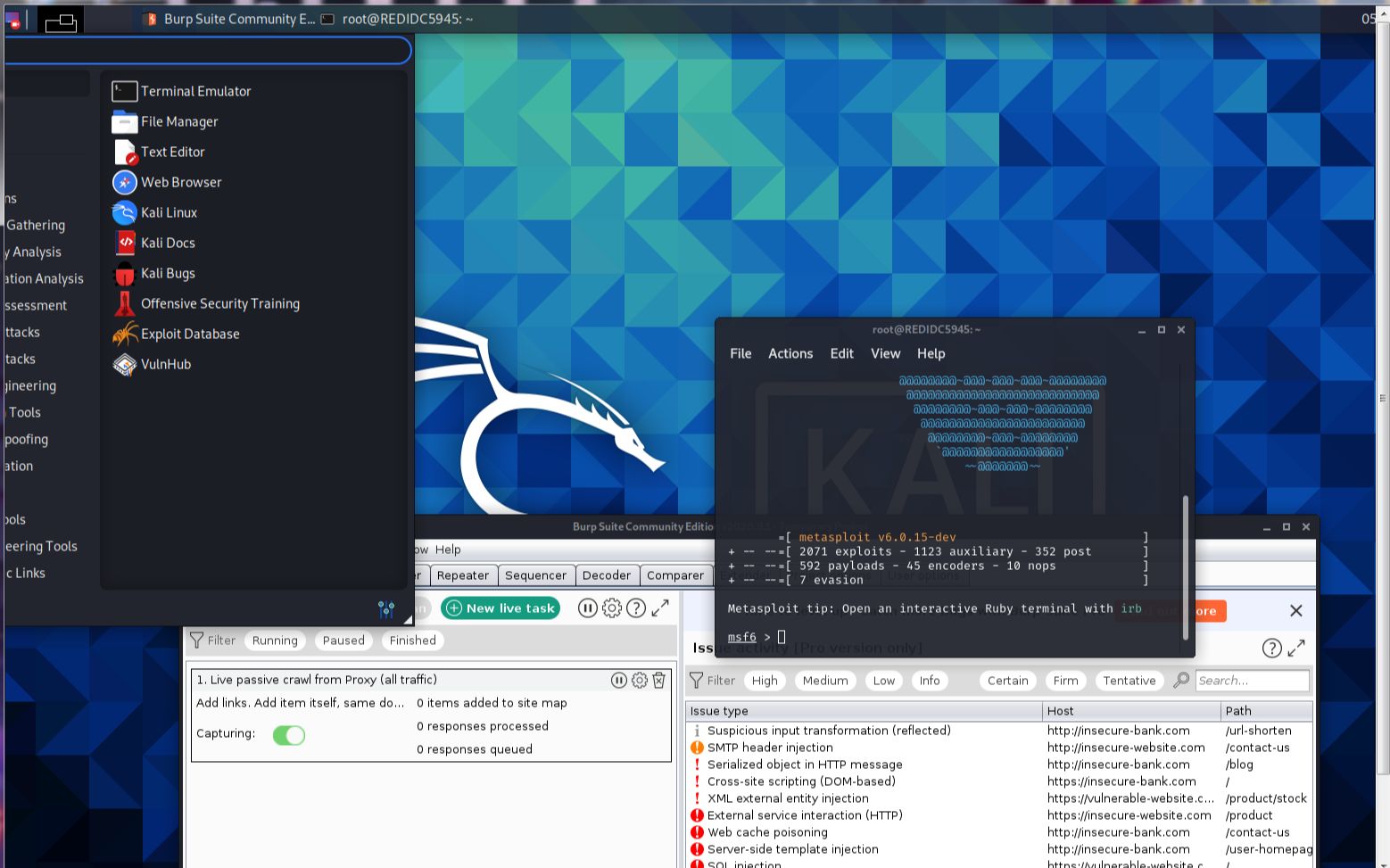Toggle the Tentative confidence filter
Viewport: 1390px width, 868px height.
click(x=1129, y=681)
